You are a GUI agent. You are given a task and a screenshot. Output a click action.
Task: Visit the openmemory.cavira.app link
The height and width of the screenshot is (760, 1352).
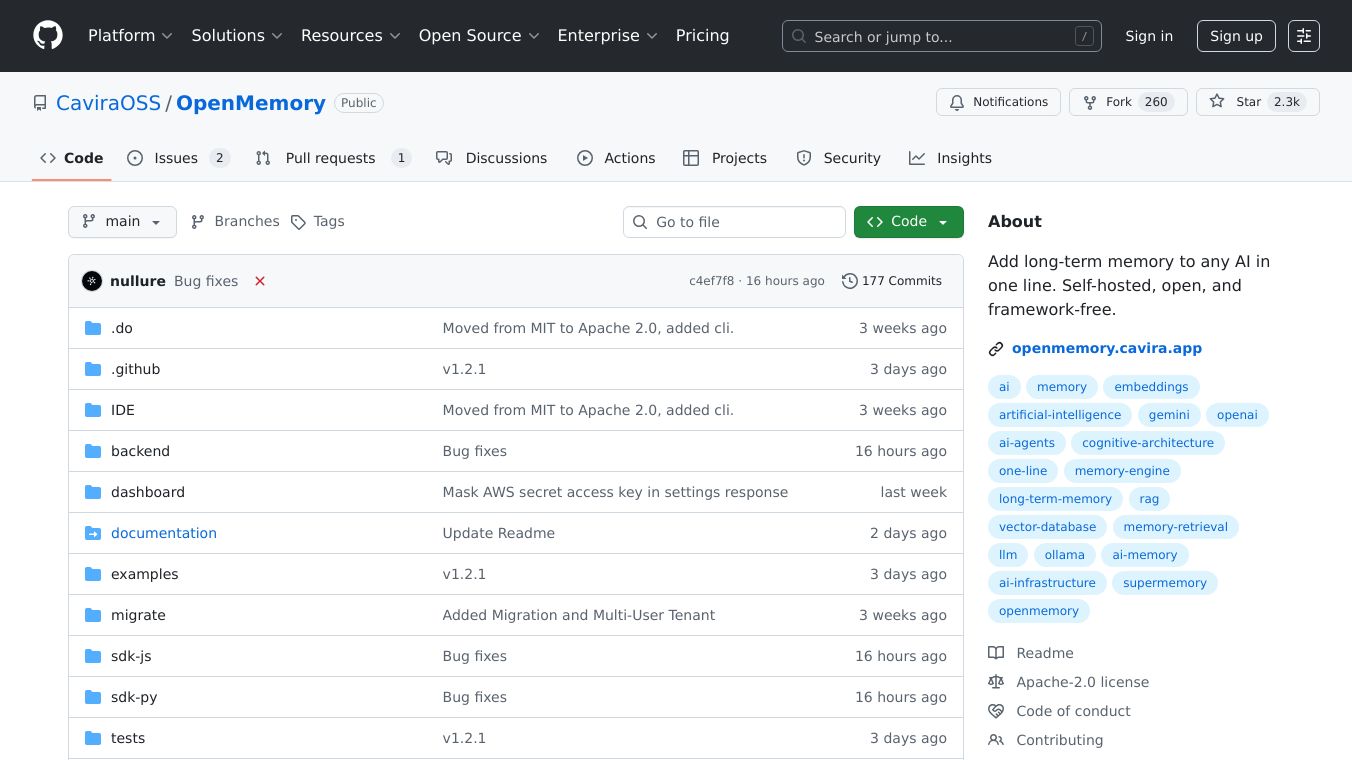1106,348
